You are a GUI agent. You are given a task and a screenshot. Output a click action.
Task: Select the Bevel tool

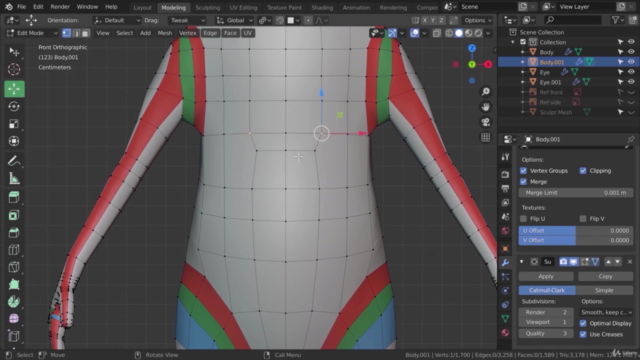coord(14,232)
